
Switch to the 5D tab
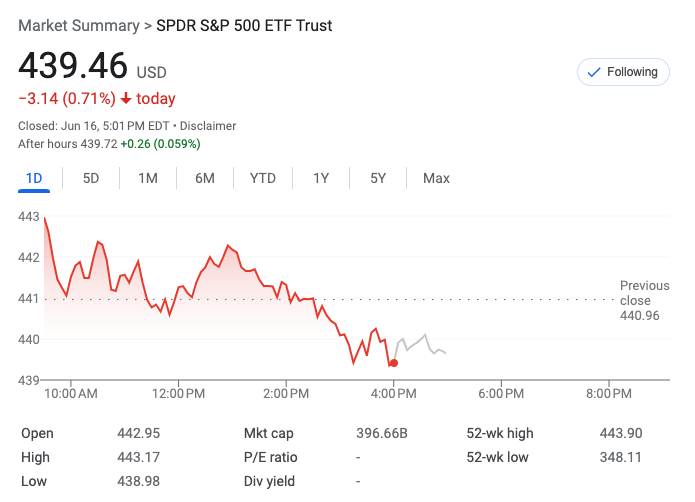(x=91, y=179)
